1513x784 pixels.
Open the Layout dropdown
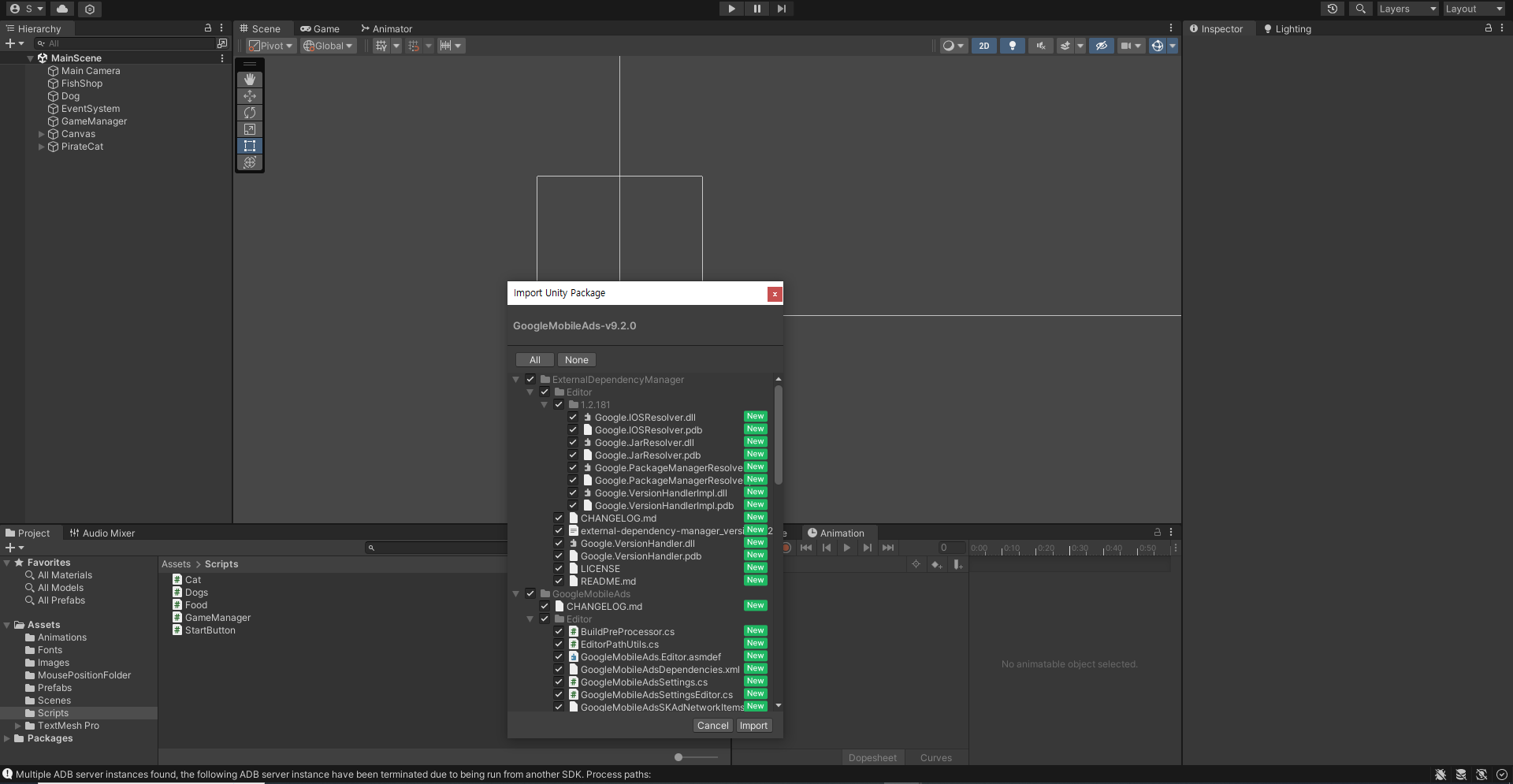tap(1474, 9)
